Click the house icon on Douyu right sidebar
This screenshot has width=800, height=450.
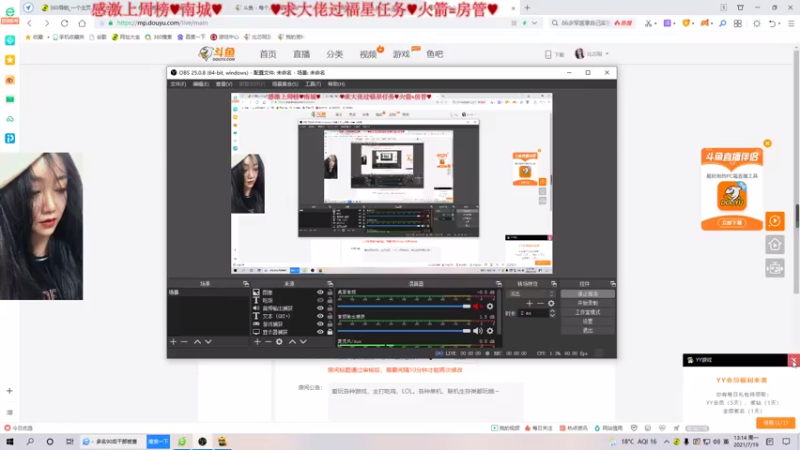(774, 245)
